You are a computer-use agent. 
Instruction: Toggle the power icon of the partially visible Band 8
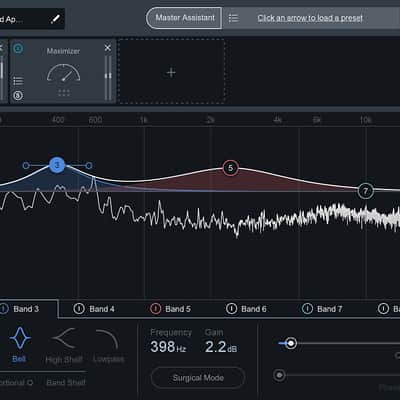(x=383, y=309)
